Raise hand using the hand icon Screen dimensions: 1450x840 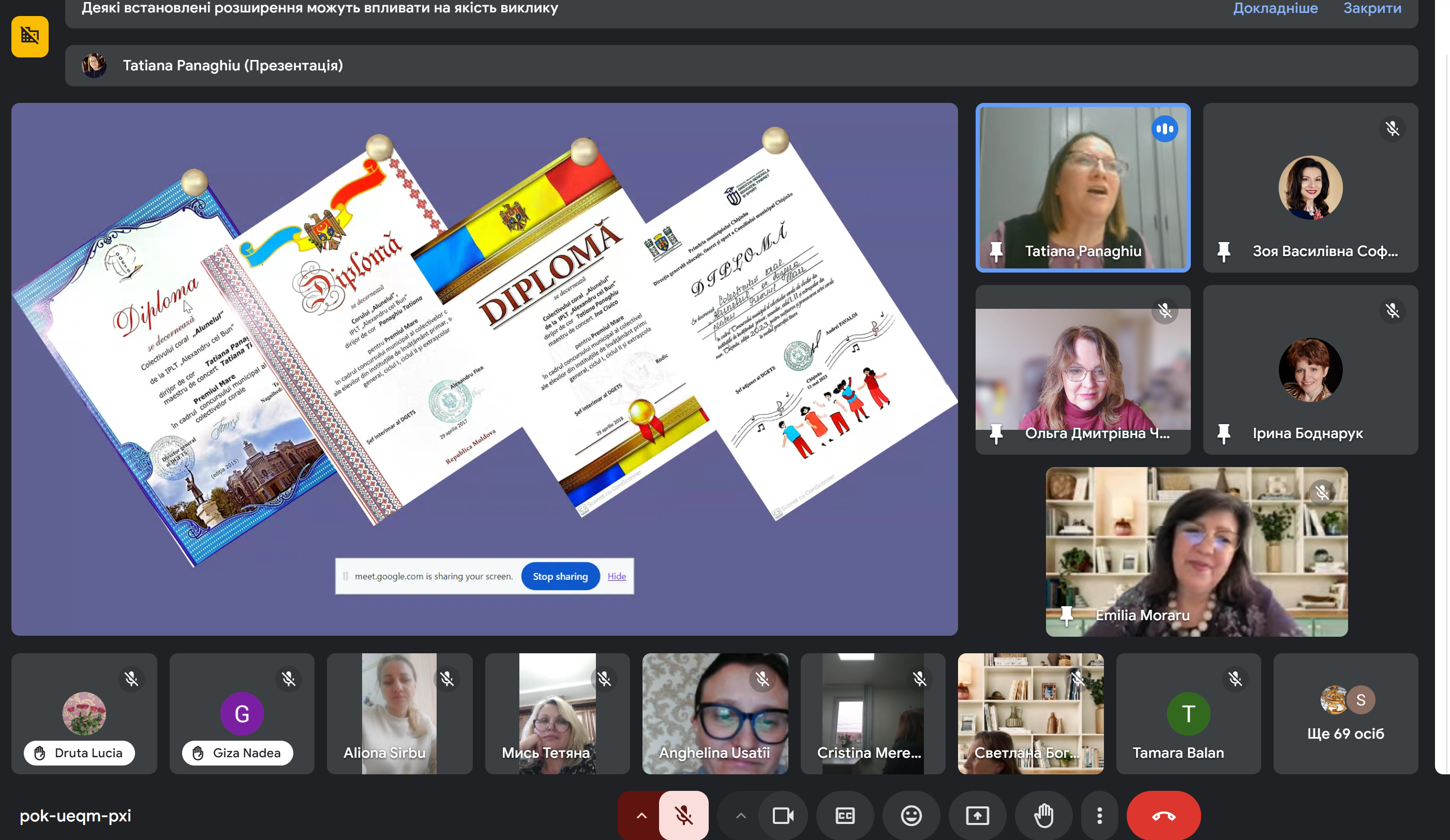1043,815
